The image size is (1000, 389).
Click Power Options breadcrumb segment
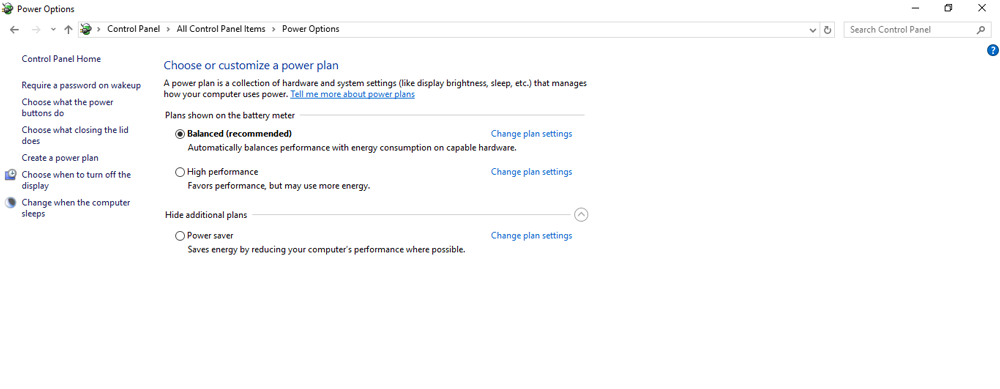[311, 29]
